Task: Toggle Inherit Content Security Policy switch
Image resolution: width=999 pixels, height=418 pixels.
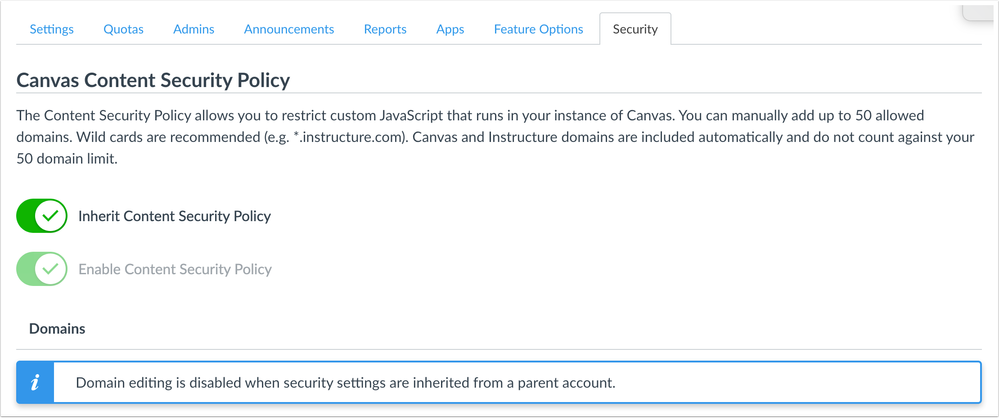Action: pyautogui.click(x=42, y=216)
